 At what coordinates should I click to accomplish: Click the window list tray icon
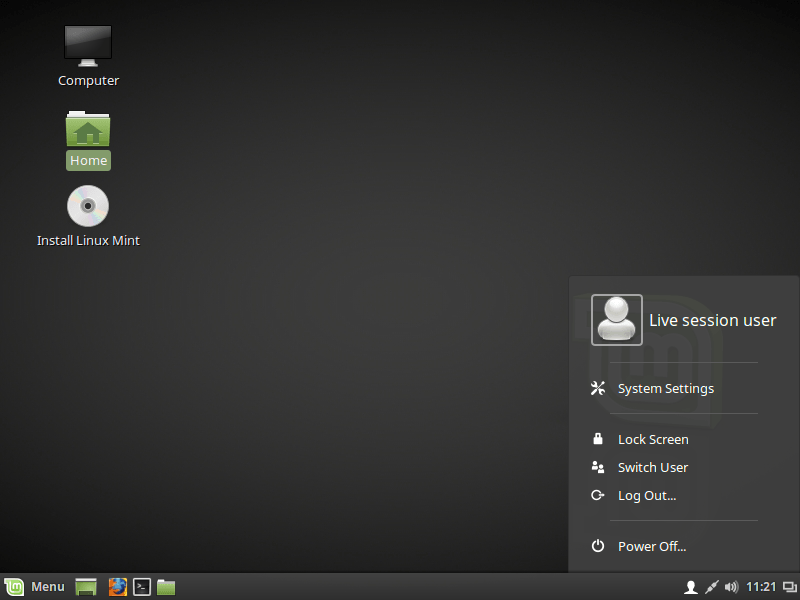click(x=789, y=588)
